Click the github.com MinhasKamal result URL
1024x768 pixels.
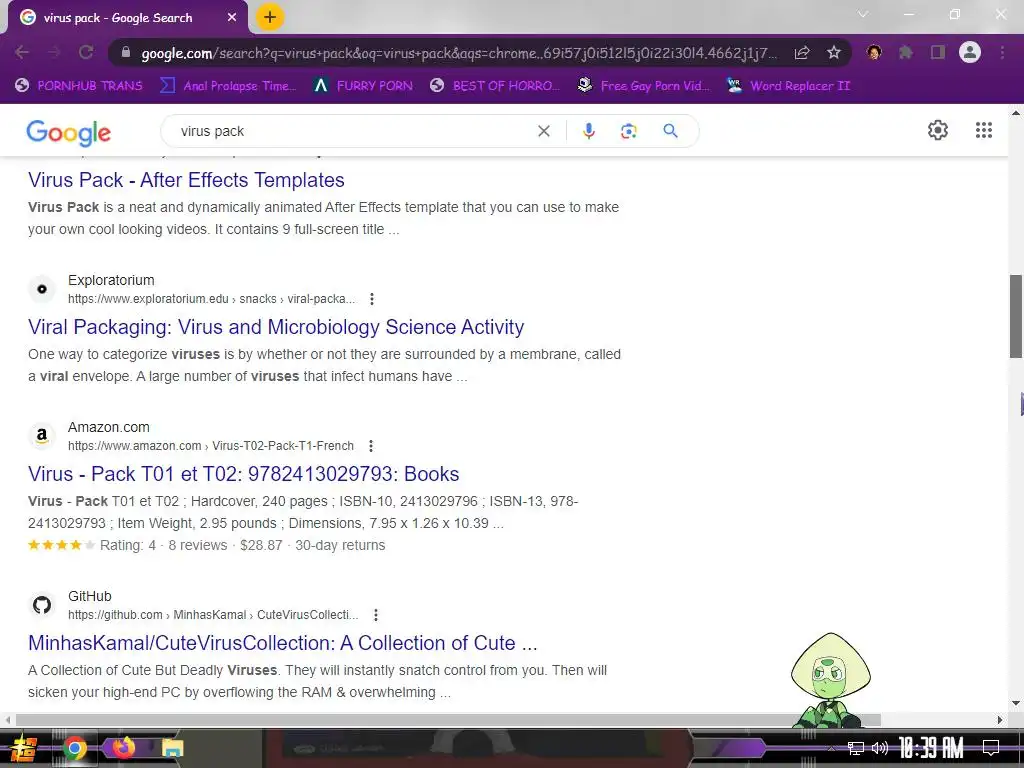pyautogui.click(x=213, y=615)
